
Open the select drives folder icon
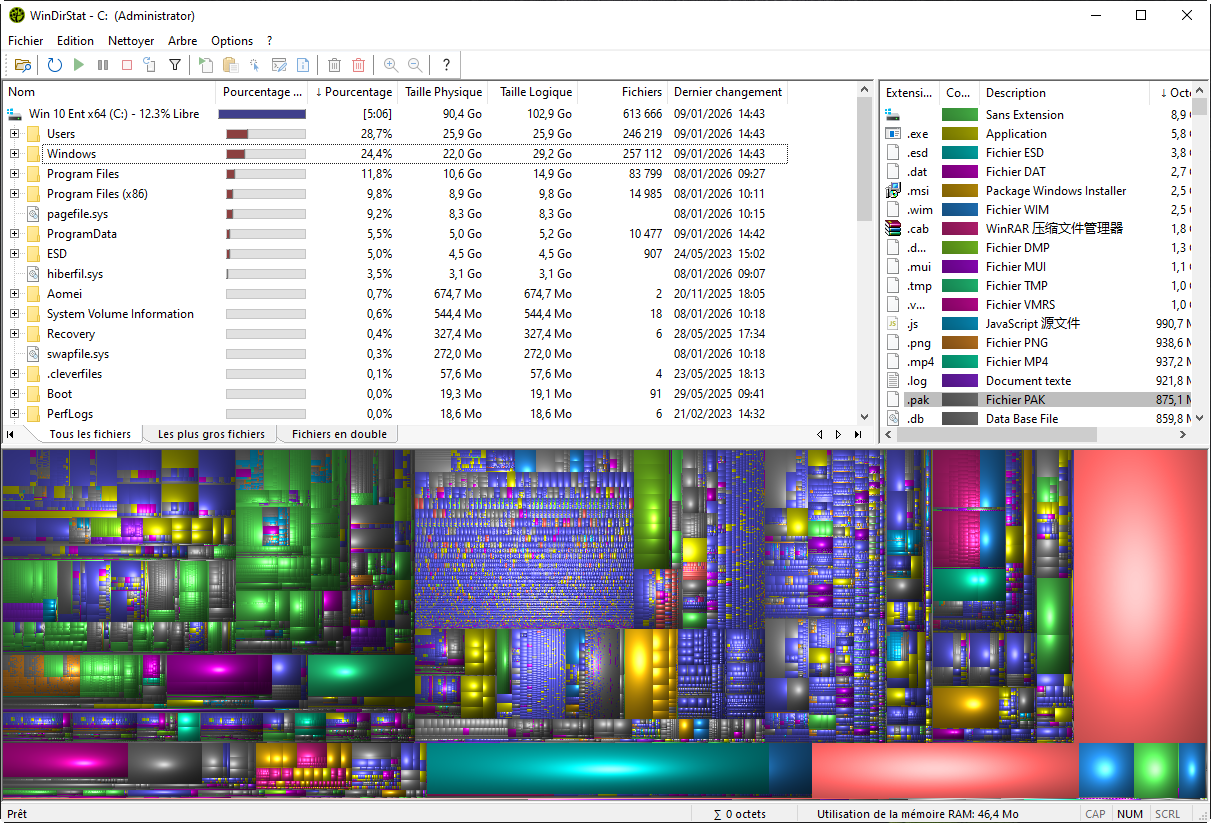[x=23, y=65]
